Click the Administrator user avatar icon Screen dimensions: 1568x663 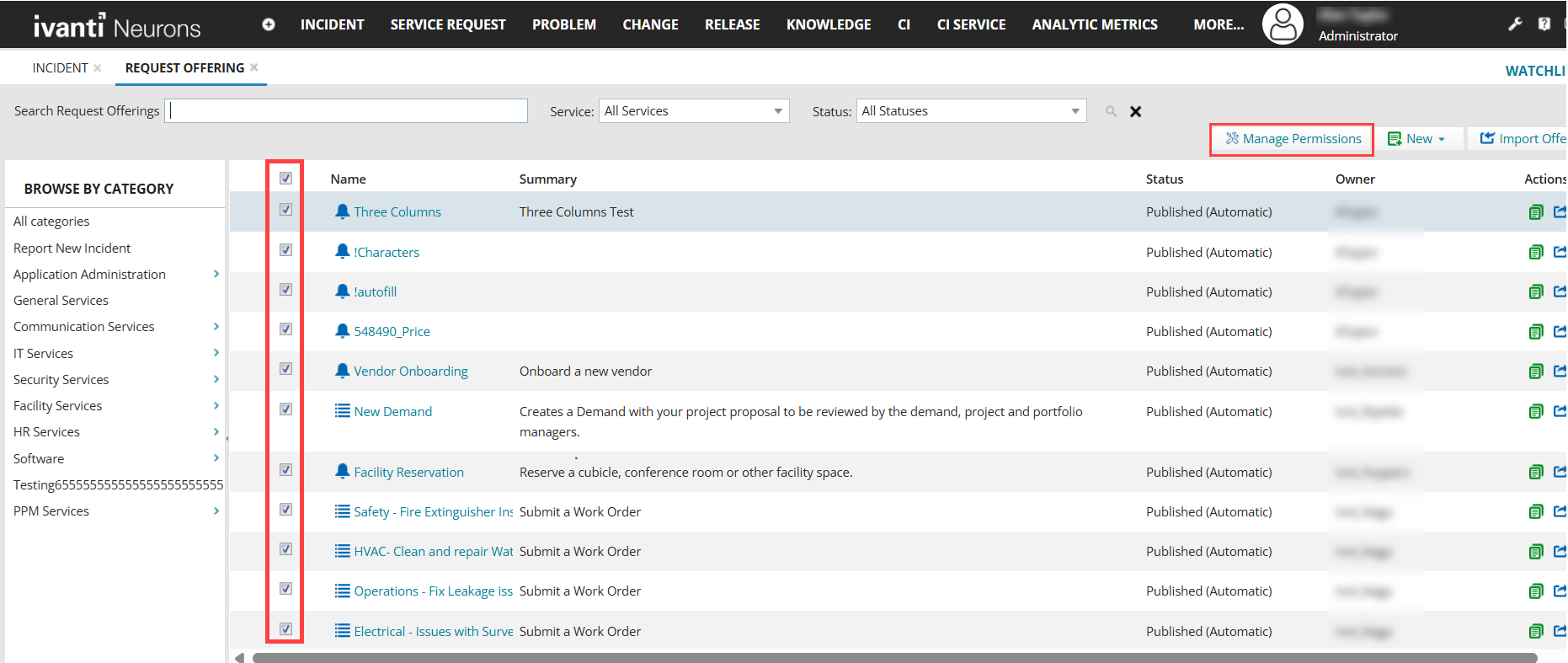tap(1282, 24)
